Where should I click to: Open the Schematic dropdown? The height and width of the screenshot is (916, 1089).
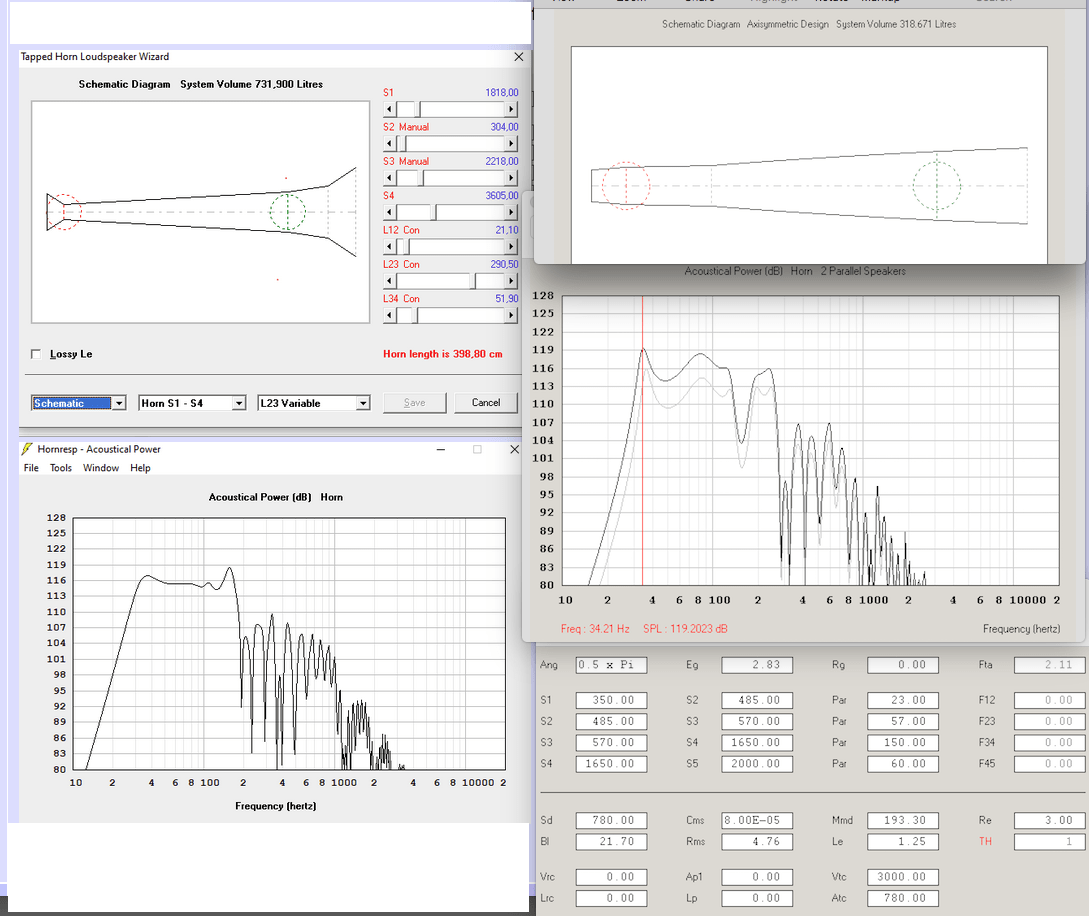pyautogui.click(x=119, y=403)
